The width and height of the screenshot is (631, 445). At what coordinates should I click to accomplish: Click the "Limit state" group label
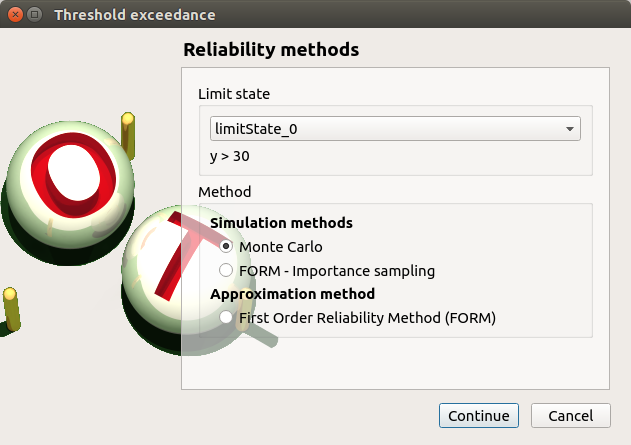point(234,94)
